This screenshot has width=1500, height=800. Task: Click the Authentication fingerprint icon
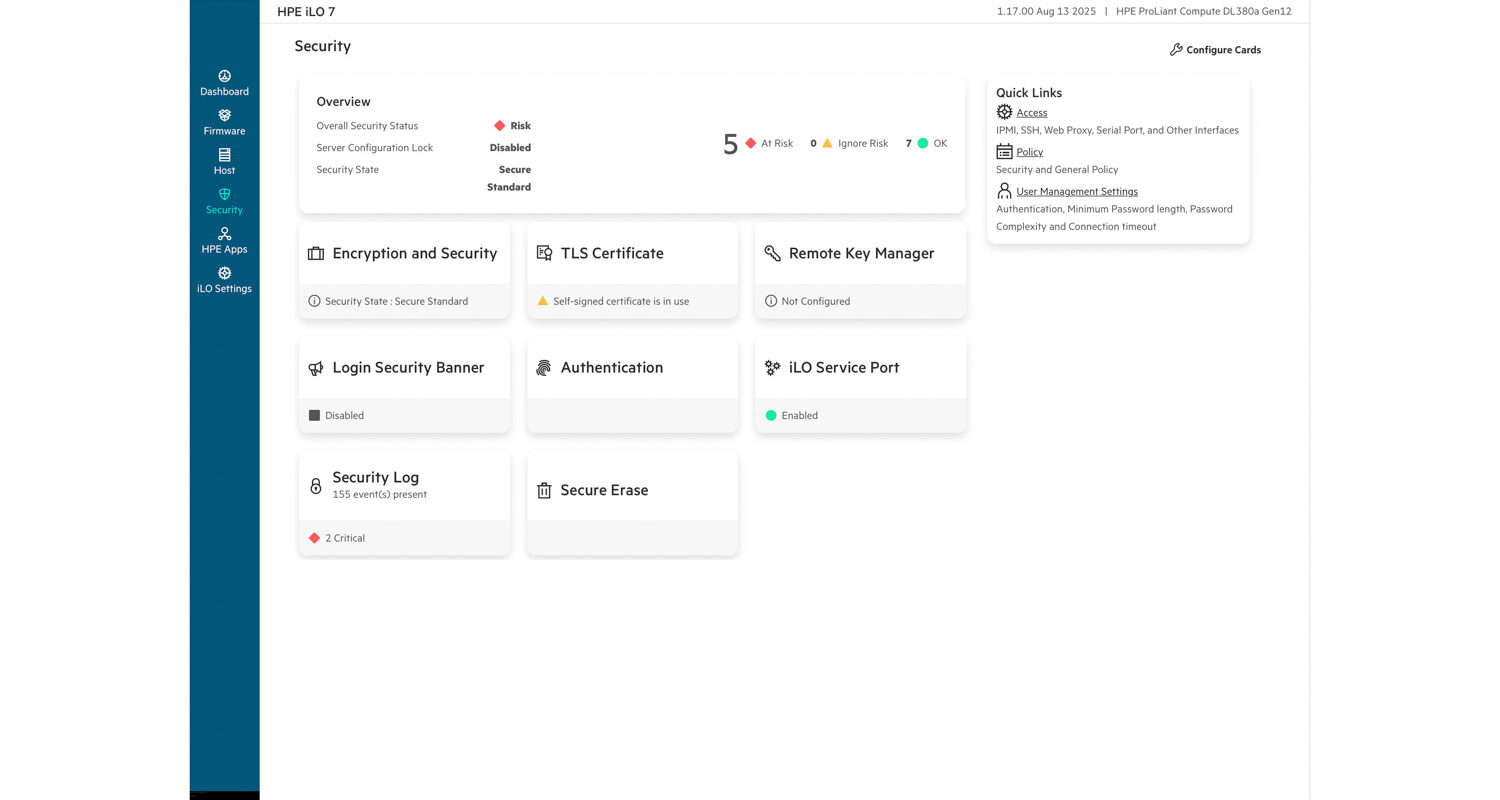pos(544,368)
